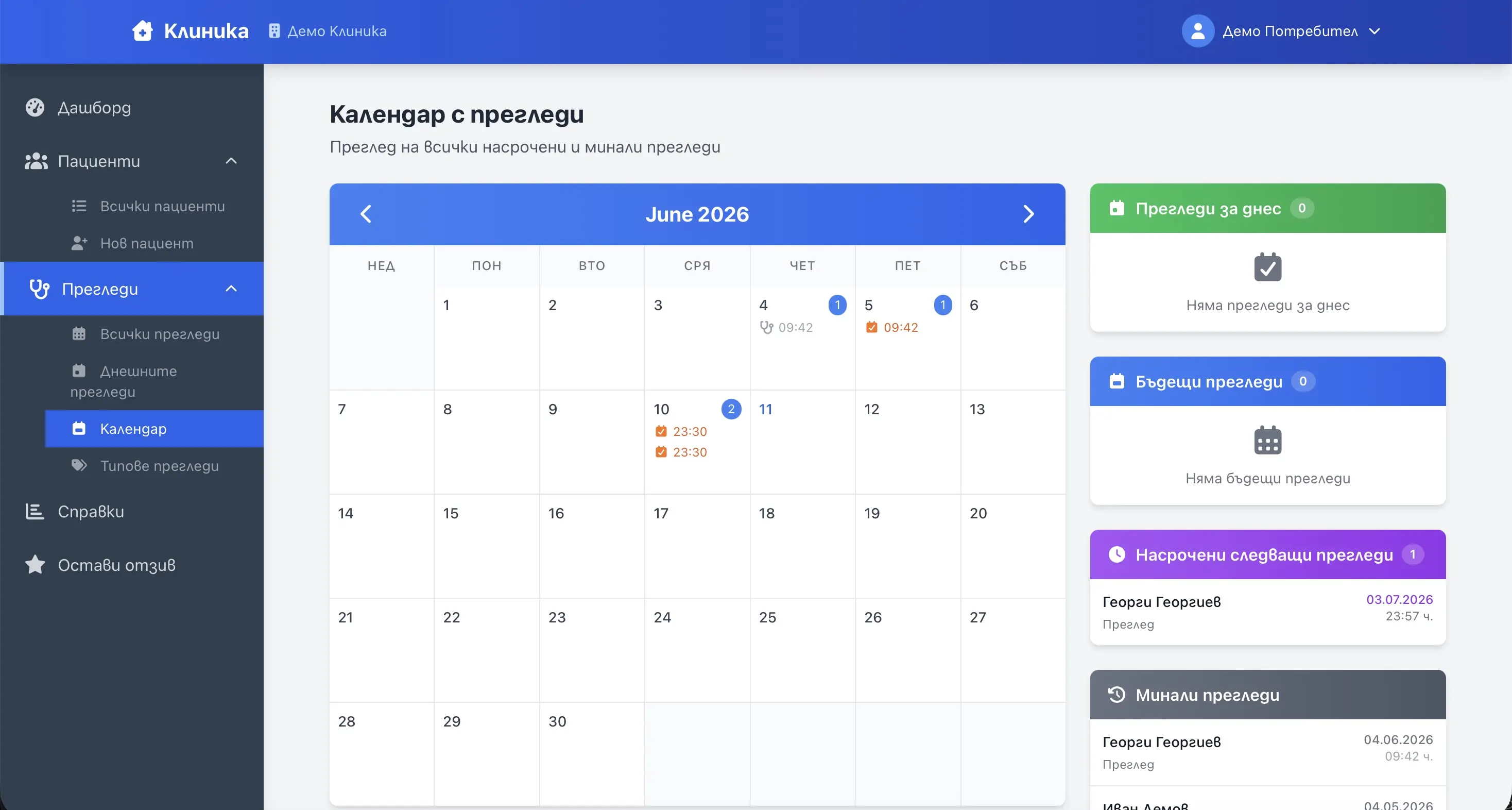1512x810 pixels.
Task: Click the star icon for Остави отзив
Action: pos(35,564)
